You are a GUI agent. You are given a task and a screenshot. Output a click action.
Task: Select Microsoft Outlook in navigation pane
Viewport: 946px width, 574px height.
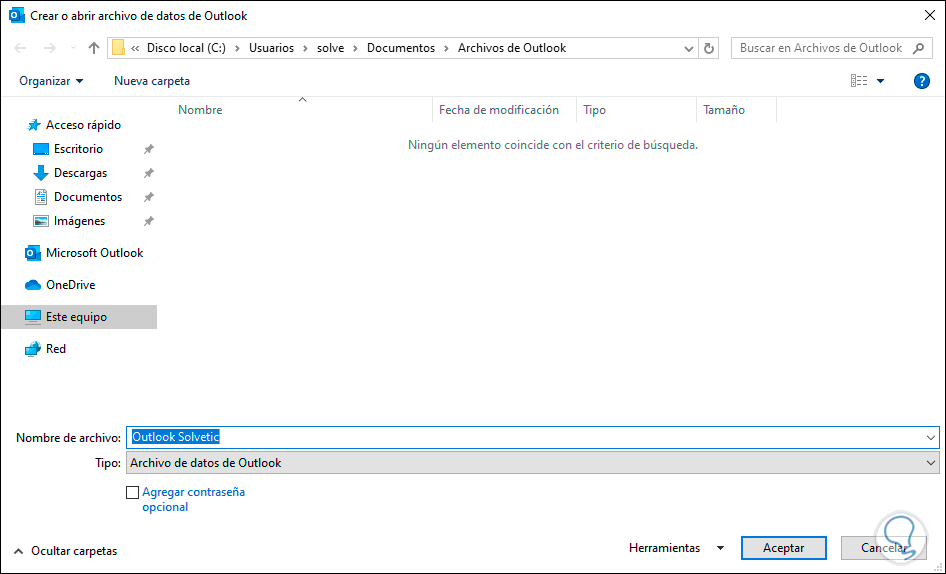(94, 254)
